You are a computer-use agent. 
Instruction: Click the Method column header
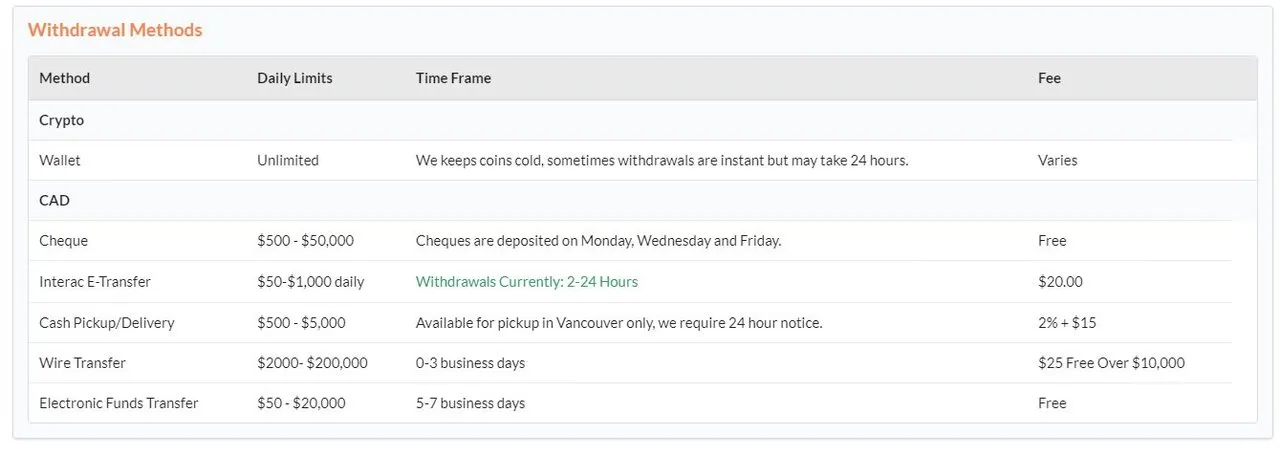64,78
